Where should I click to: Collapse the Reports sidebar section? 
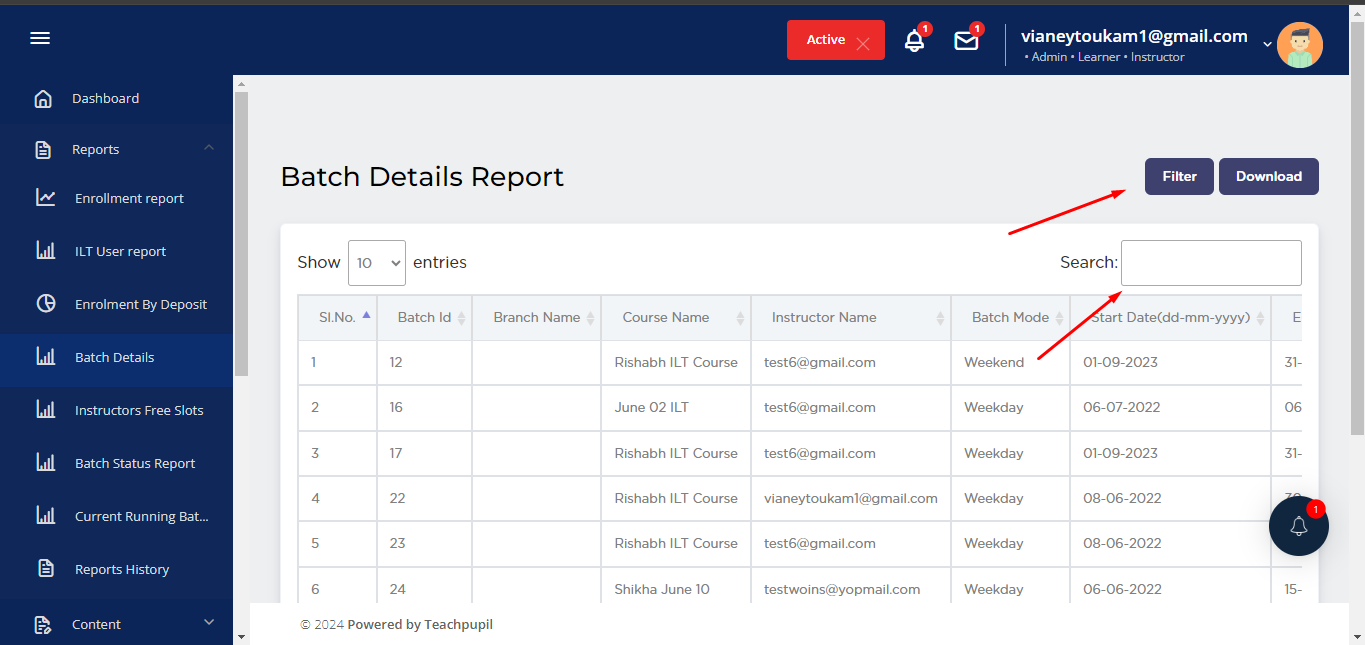[208, 149]
